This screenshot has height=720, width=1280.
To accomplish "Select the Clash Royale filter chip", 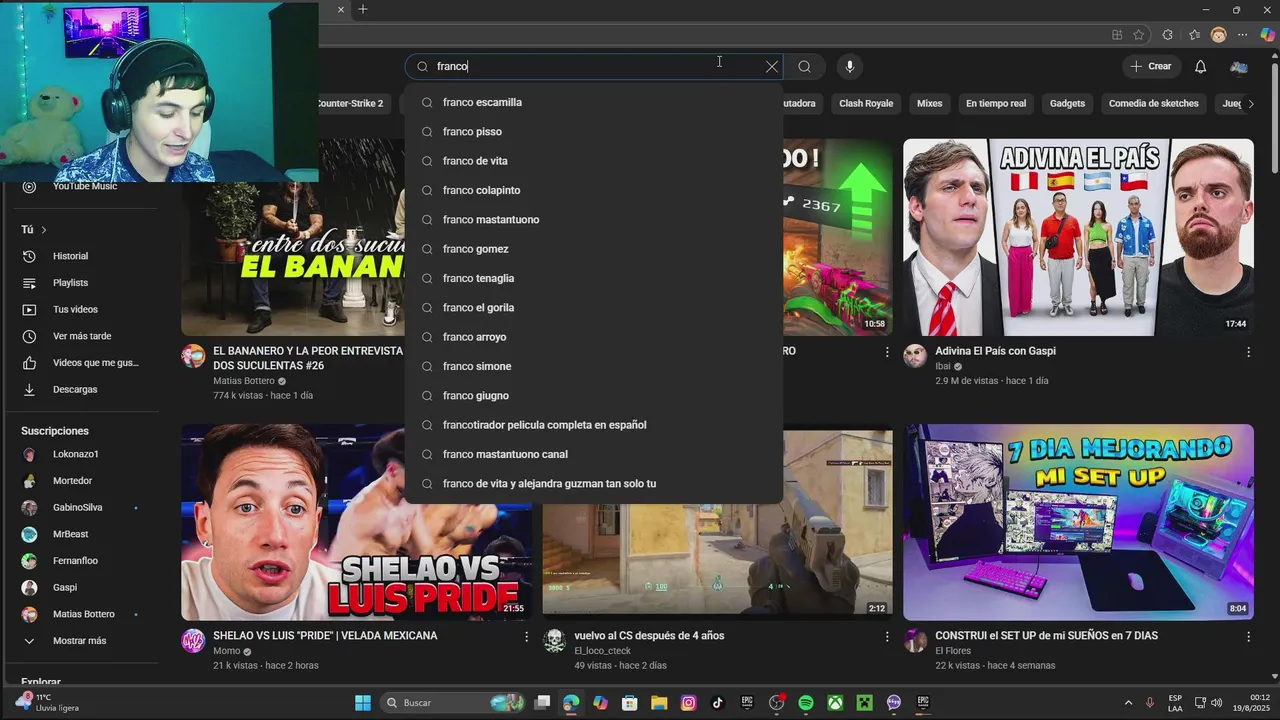I will point(866,103).
